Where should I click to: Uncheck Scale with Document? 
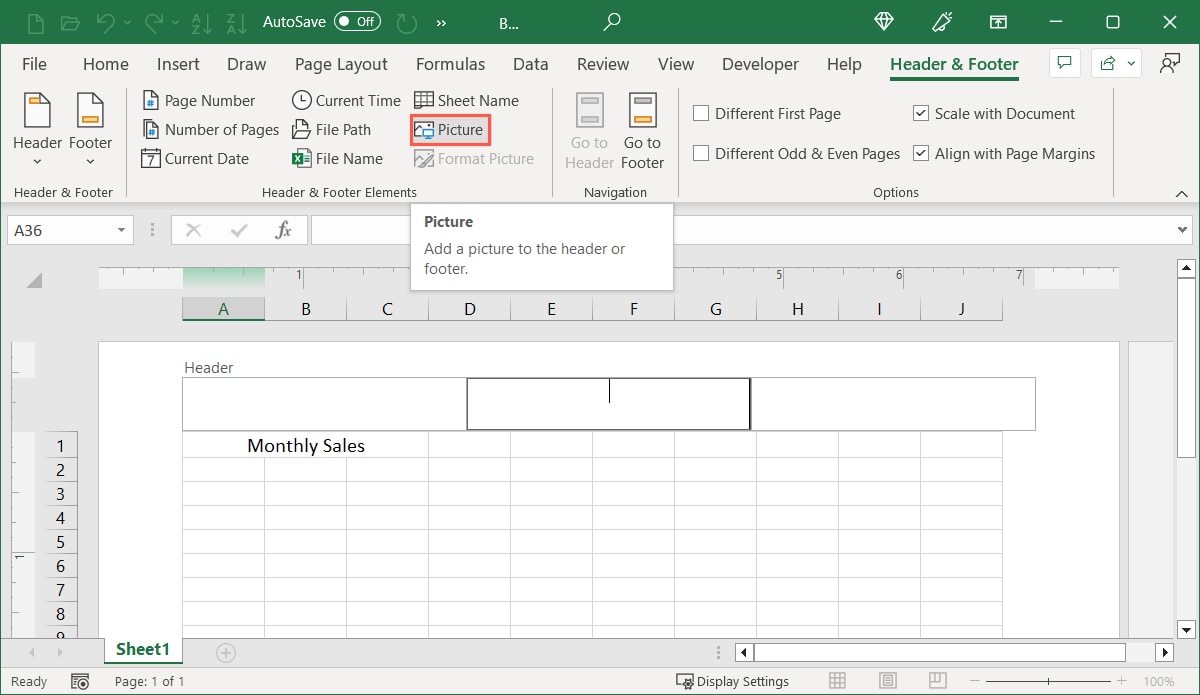click(x=921, y=114)
